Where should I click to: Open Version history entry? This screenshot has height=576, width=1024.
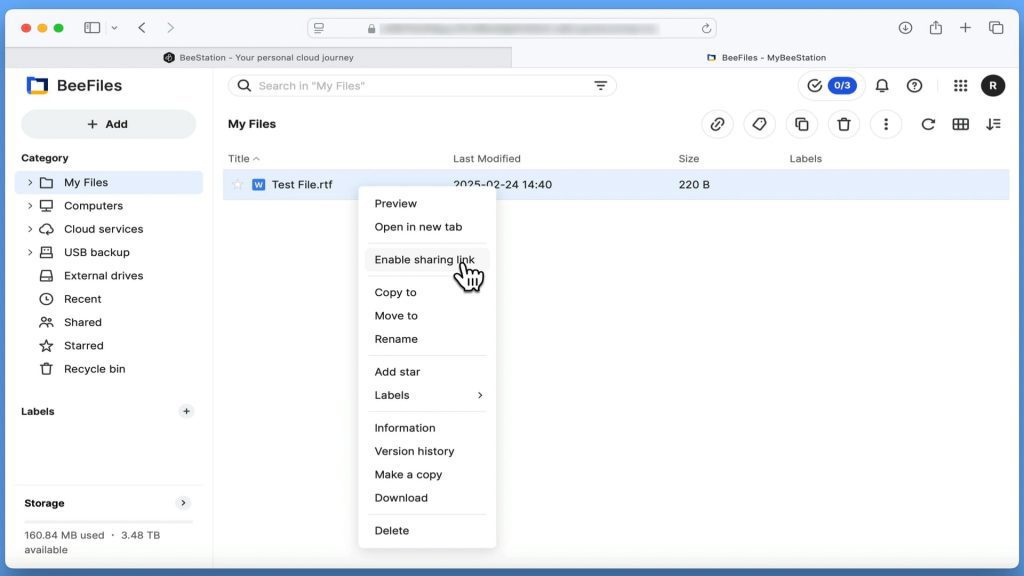click(x=427, y=452)
